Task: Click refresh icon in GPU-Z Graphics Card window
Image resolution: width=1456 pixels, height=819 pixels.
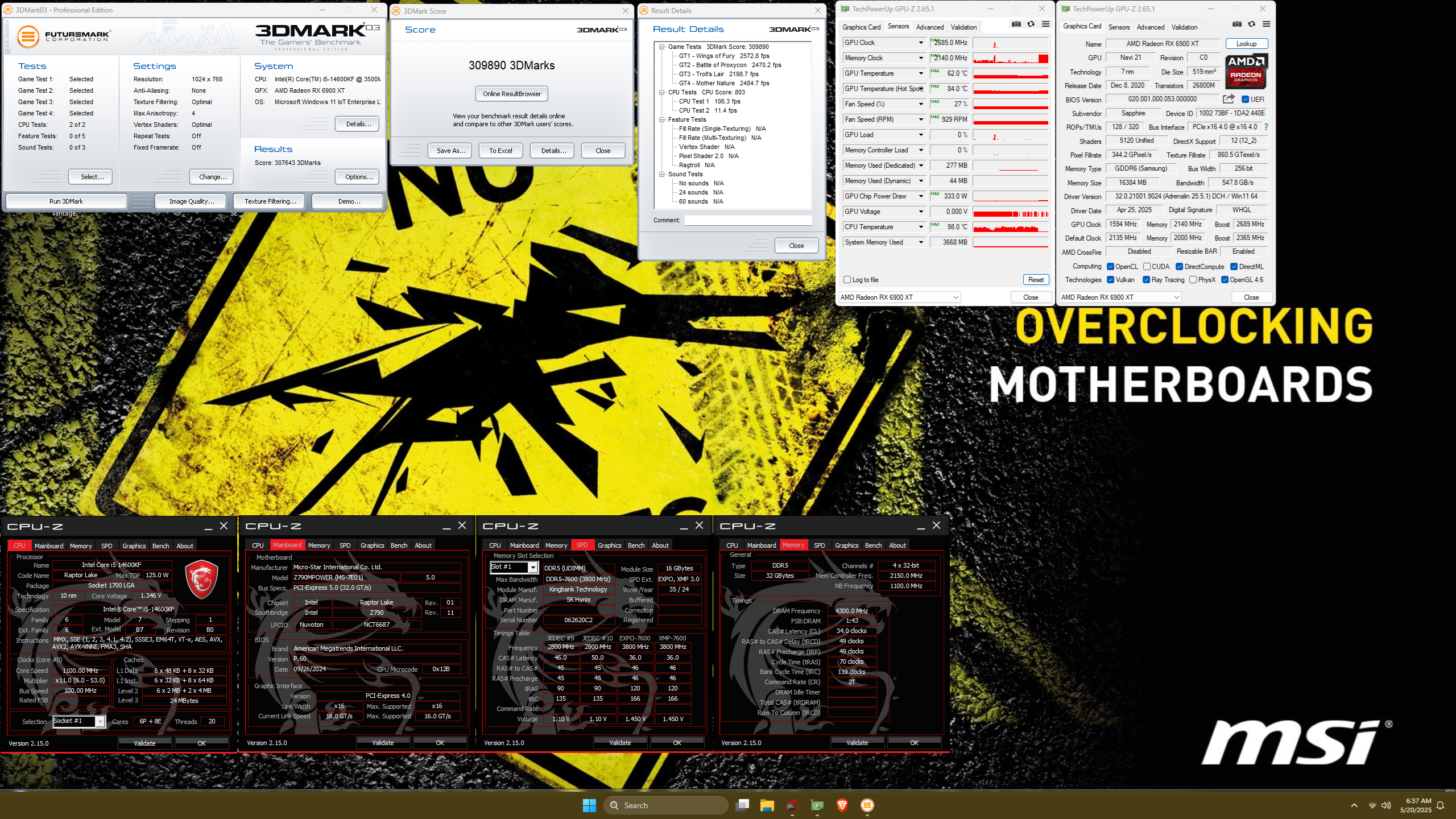Action: point(1252,24)
